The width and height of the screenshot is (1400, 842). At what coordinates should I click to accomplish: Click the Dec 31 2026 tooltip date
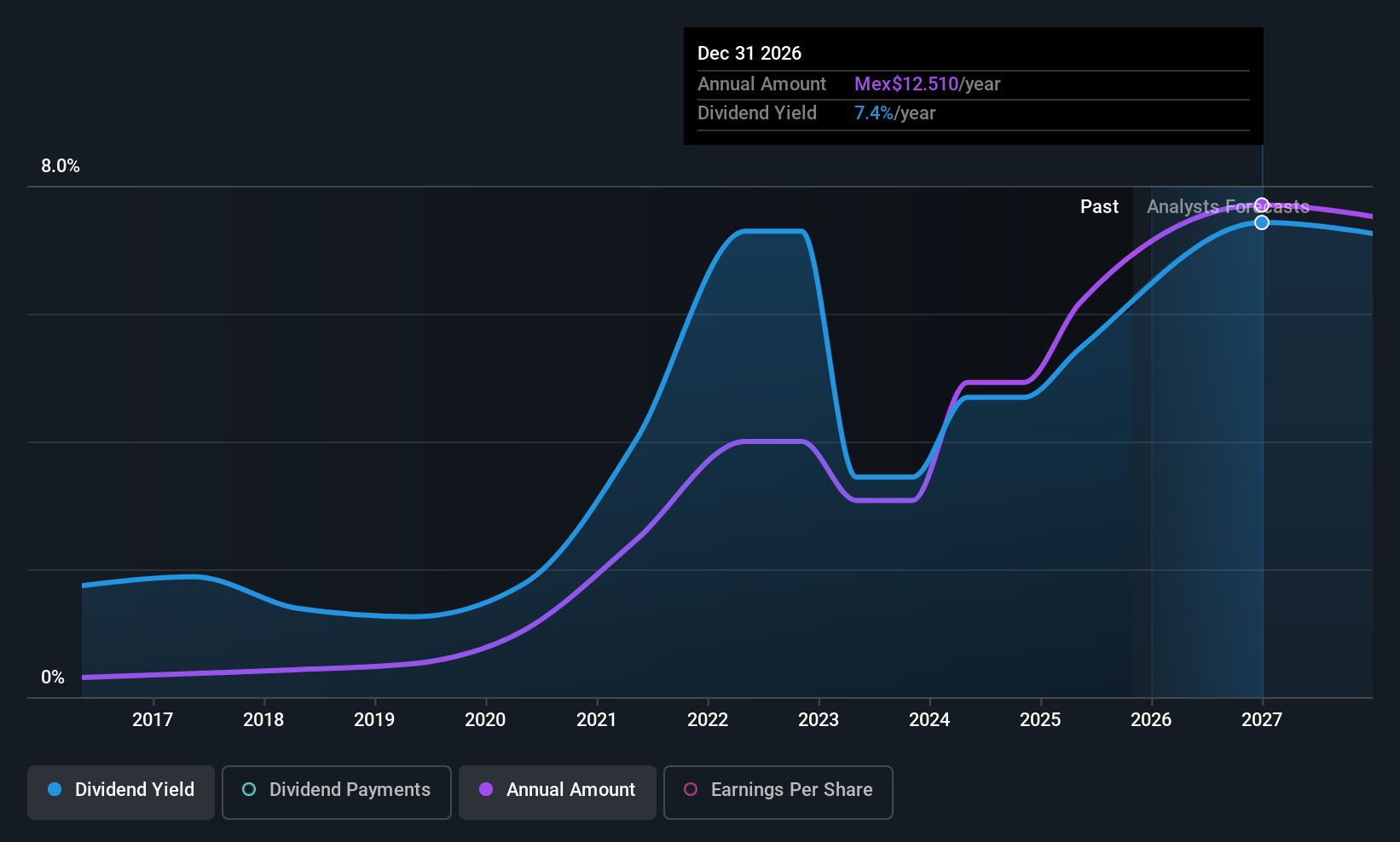click(749, 54)
